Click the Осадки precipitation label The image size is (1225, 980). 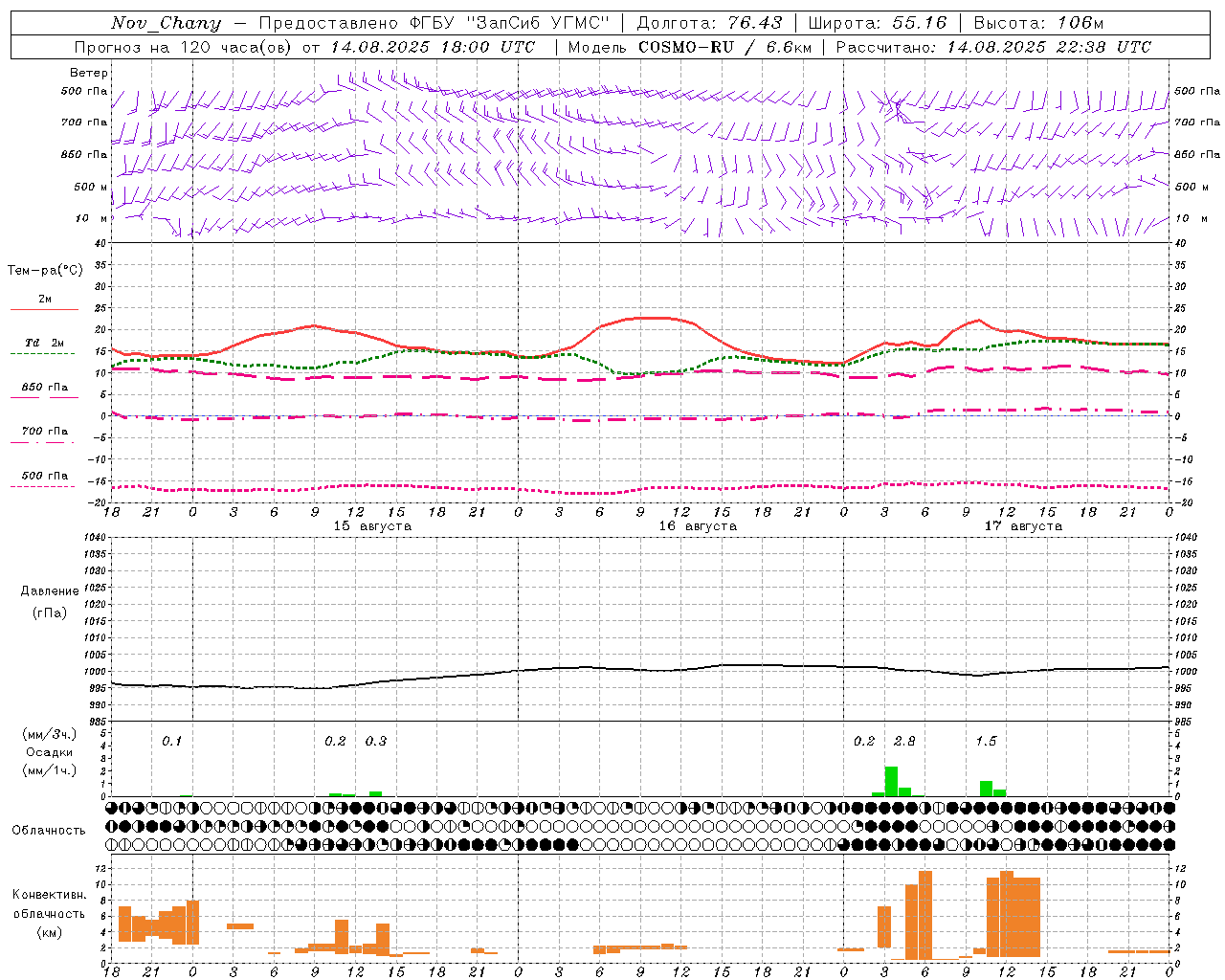pyautogui.click(x=49, y=752)
